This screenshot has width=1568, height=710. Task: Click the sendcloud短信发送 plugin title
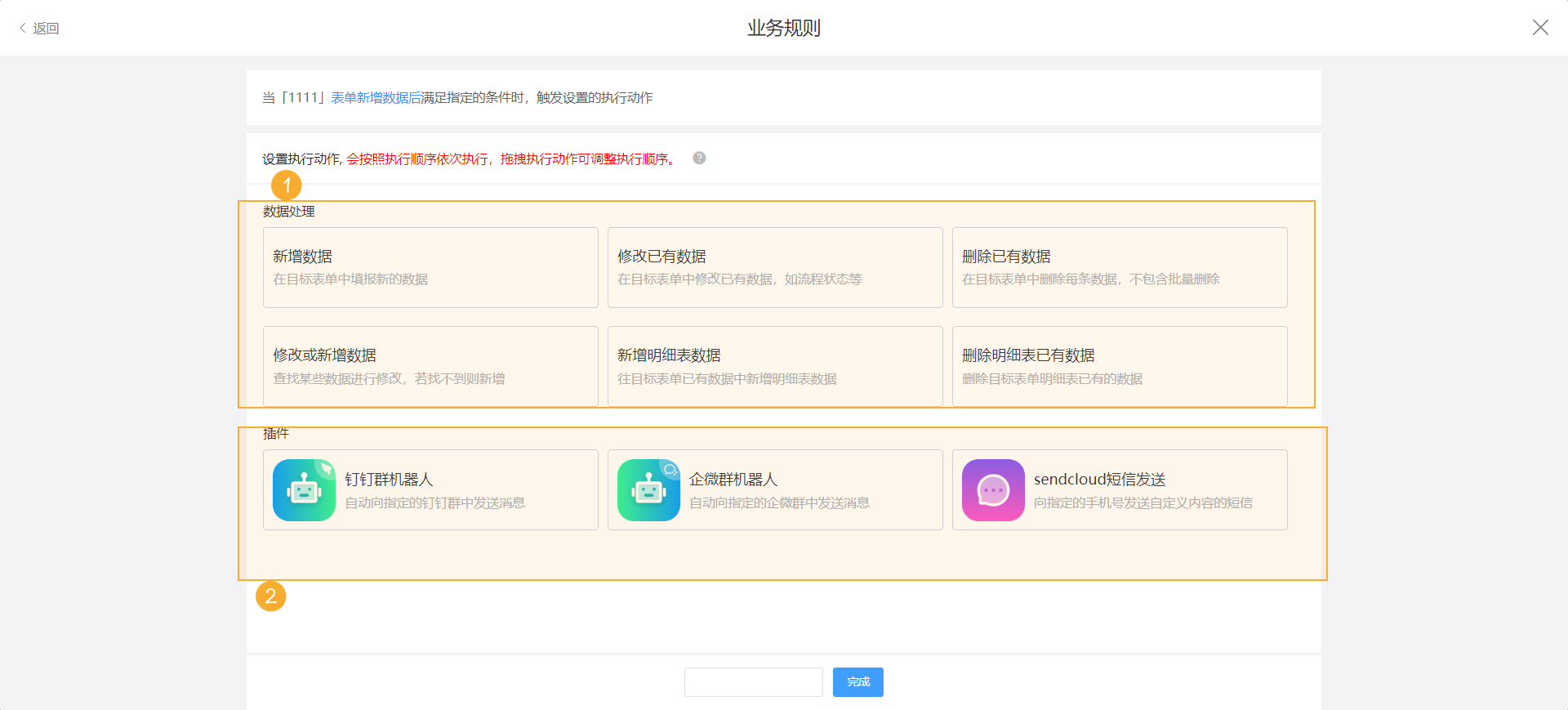click(1100, 480)
